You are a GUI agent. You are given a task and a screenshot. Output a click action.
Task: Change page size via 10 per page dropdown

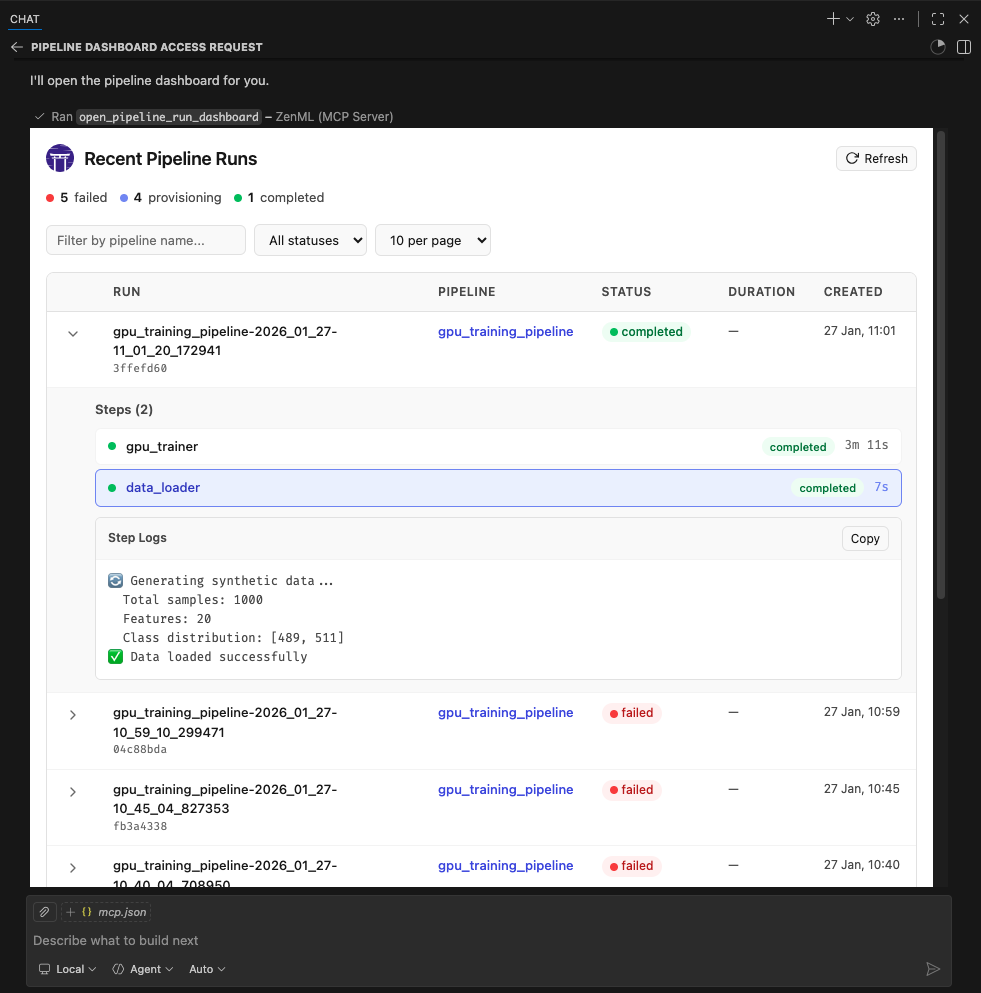pyautogui.click(x=432, y=240)
